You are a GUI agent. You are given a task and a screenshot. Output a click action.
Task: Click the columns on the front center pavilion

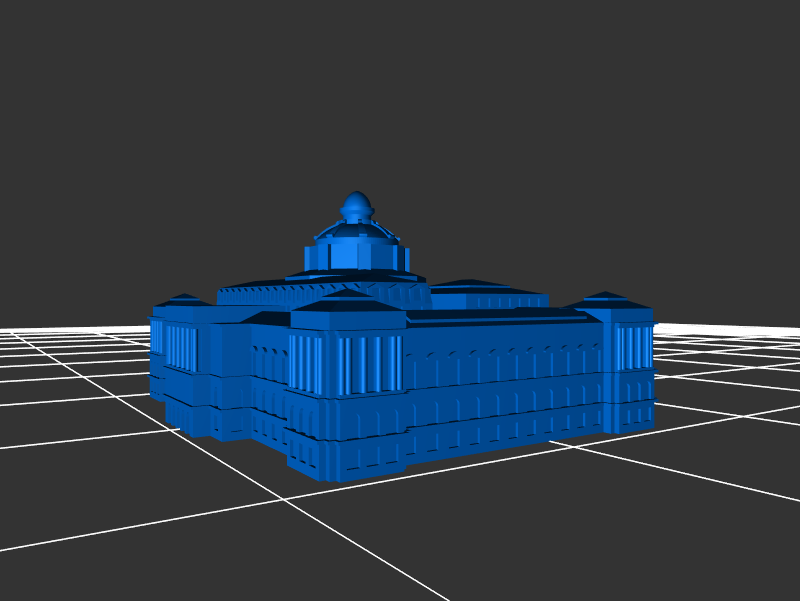[345, 364]
